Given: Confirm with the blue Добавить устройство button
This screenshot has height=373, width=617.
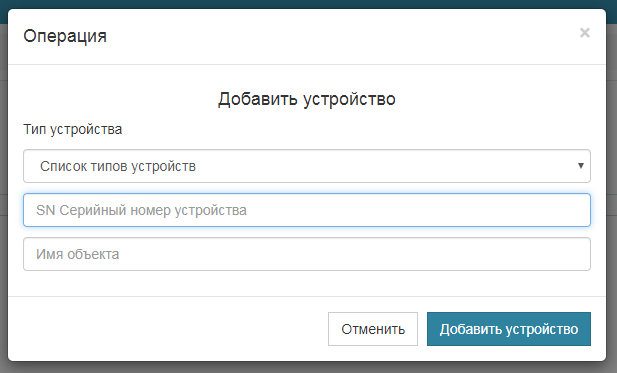Looking at the screenshot, I should (x=509, y=329).
